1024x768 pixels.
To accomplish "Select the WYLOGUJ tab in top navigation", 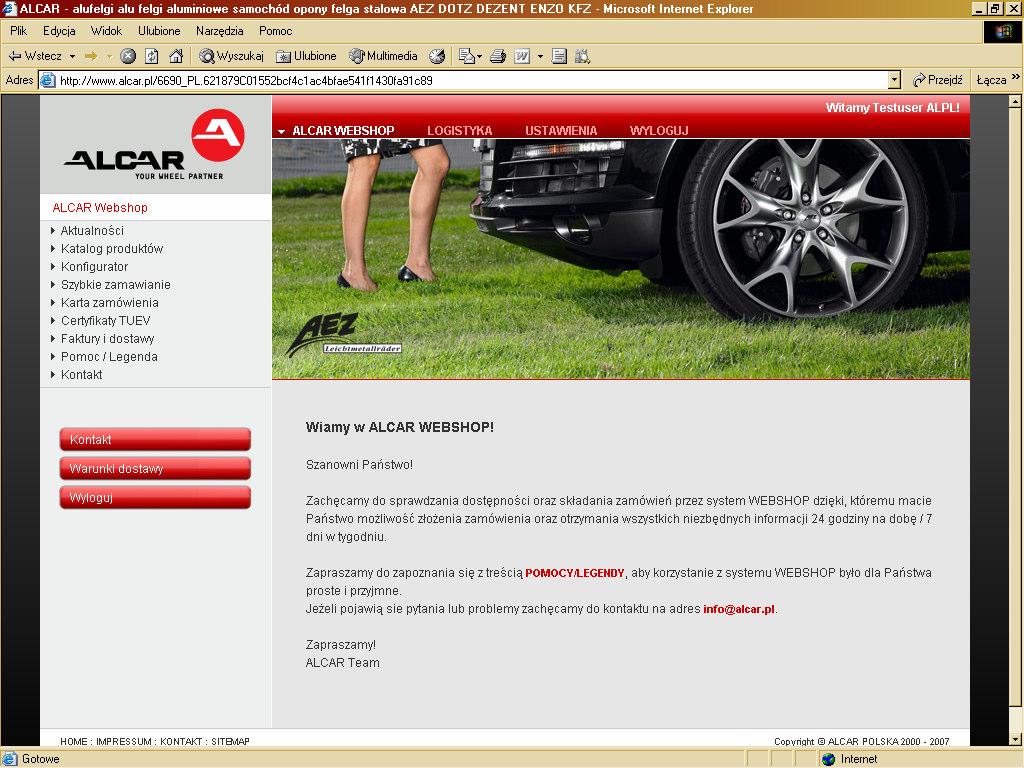I will [659, 131].
